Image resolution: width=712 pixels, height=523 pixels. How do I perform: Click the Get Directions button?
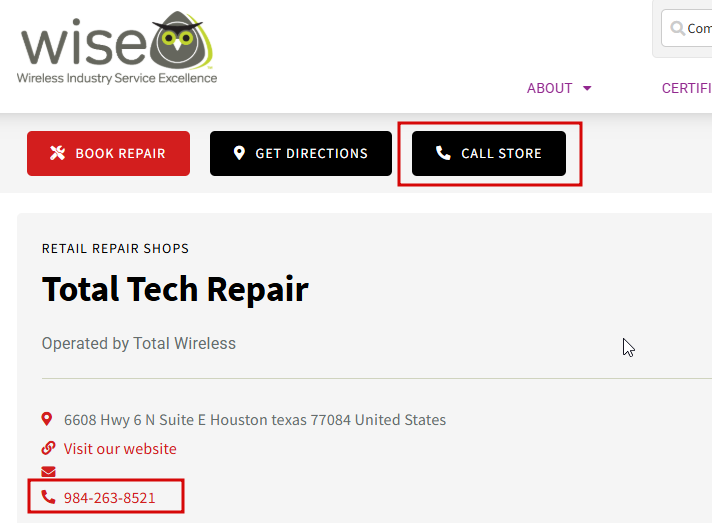301,153
